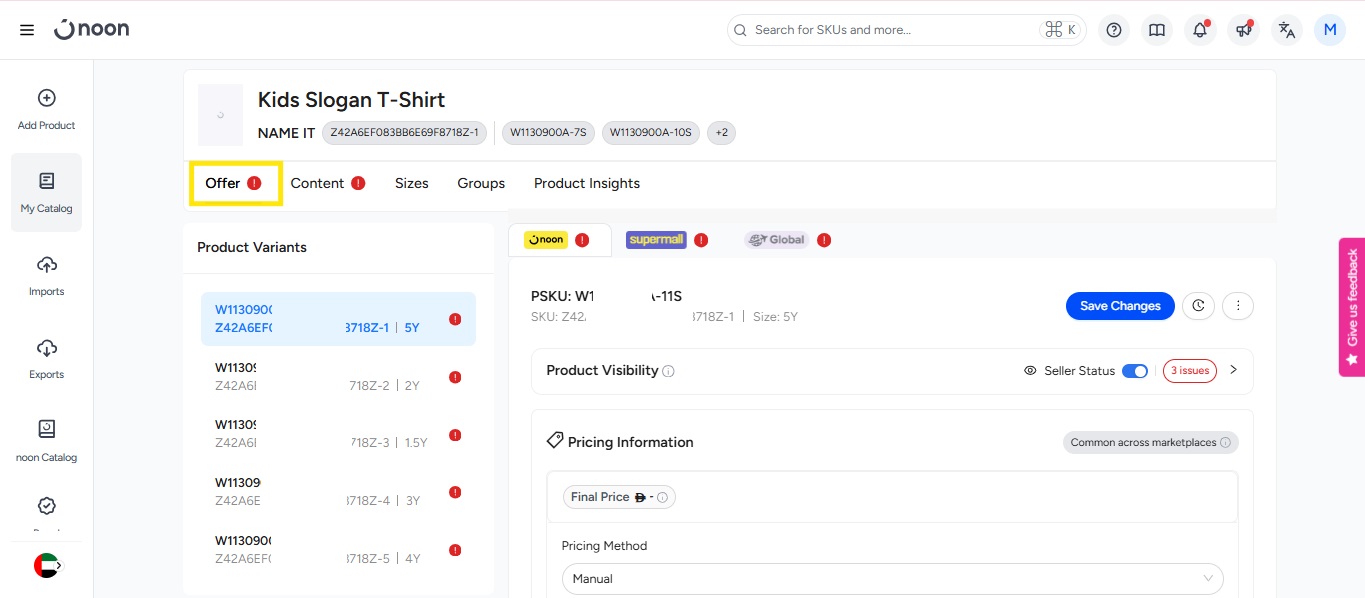1365x598 pixels.
Task: Open the three-dot more options menu
Action: [x=1238, y=306]
